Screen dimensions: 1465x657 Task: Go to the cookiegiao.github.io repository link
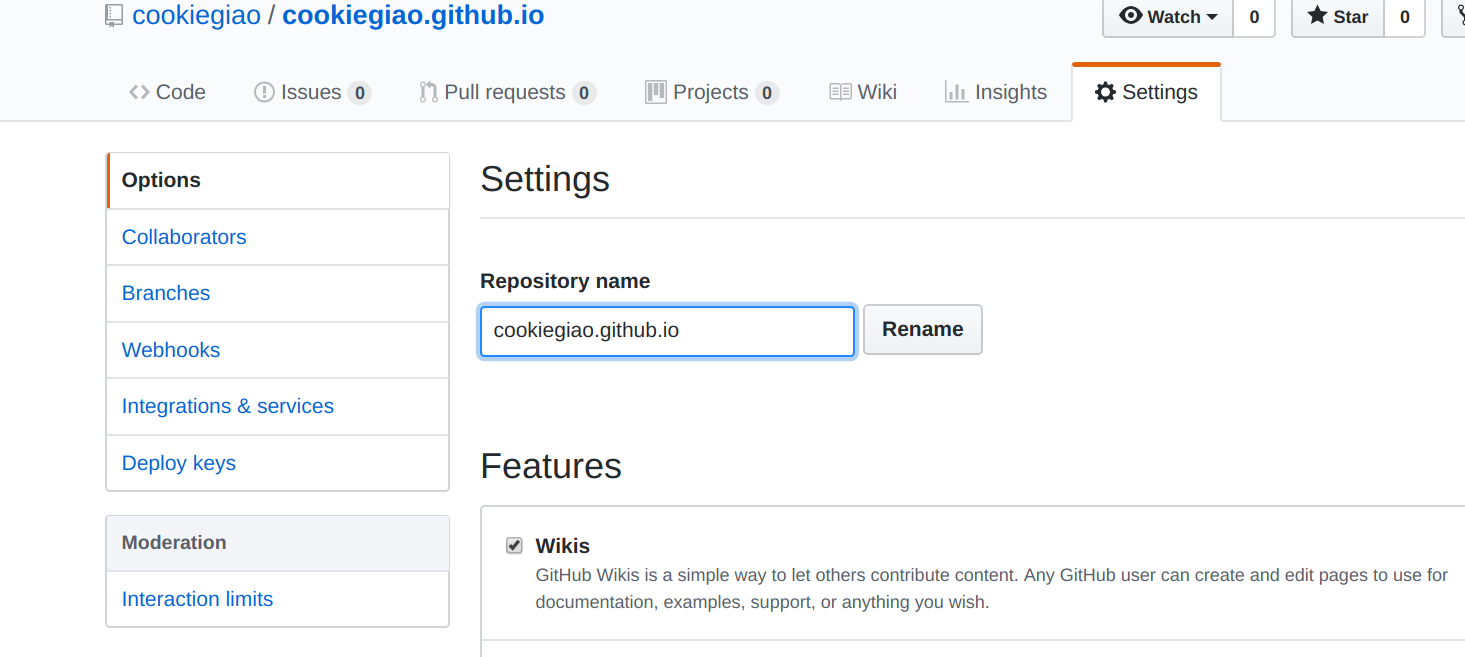(x=413, y=16)
